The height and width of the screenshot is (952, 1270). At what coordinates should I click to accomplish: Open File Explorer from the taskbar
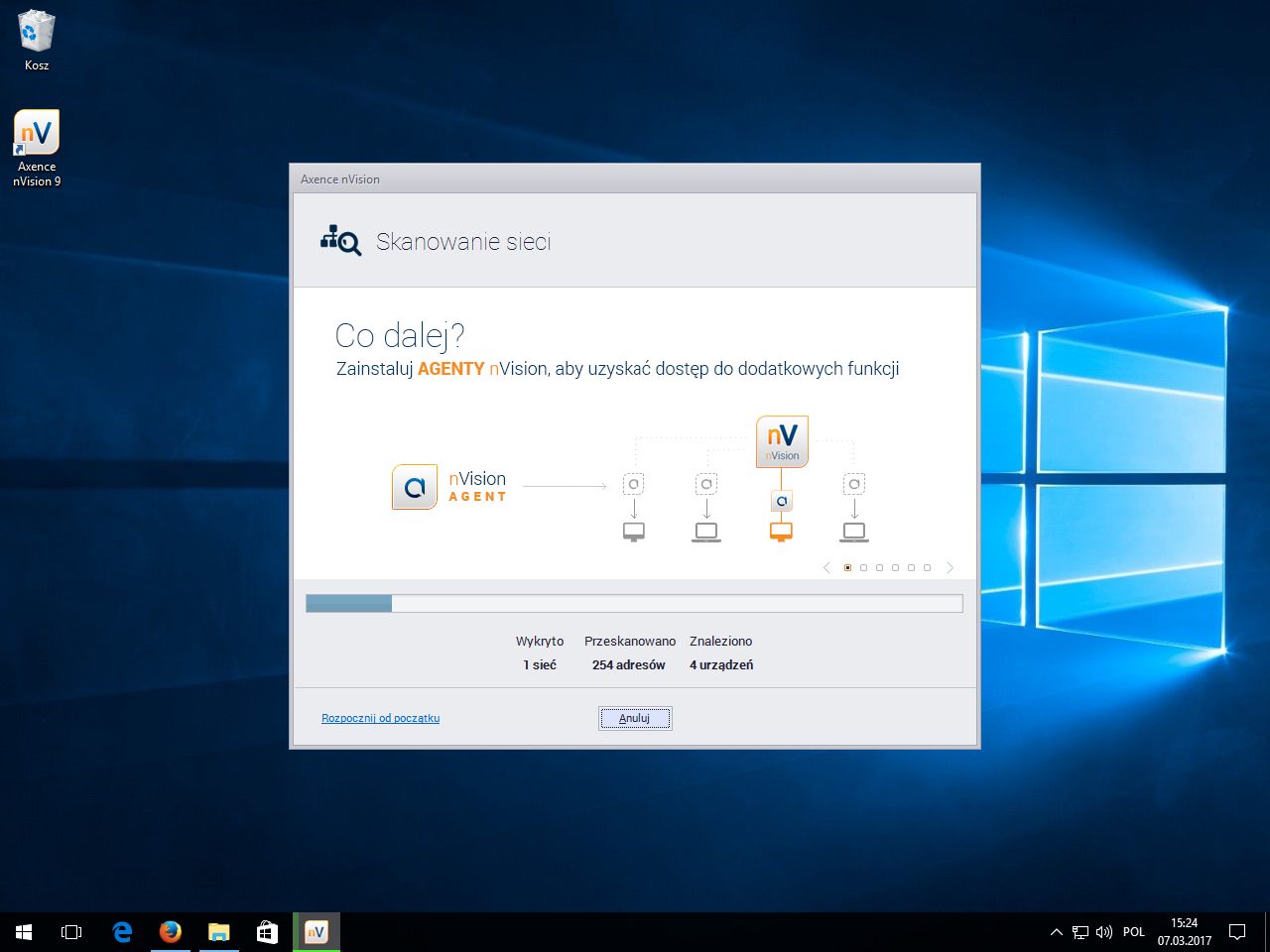pos(219,932)
